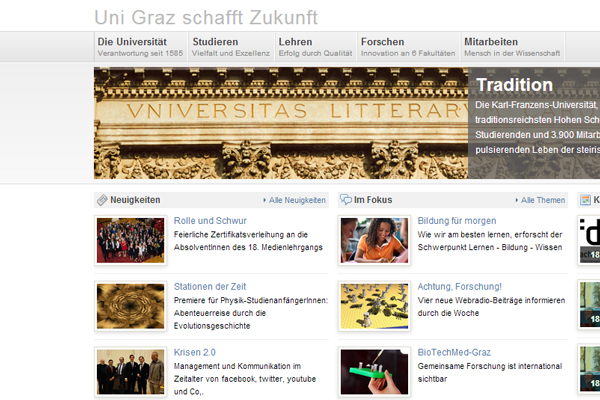600x400 pixels.
Task: Click the Alle Neuigkeiten link
Action: (x=297, y=200)
